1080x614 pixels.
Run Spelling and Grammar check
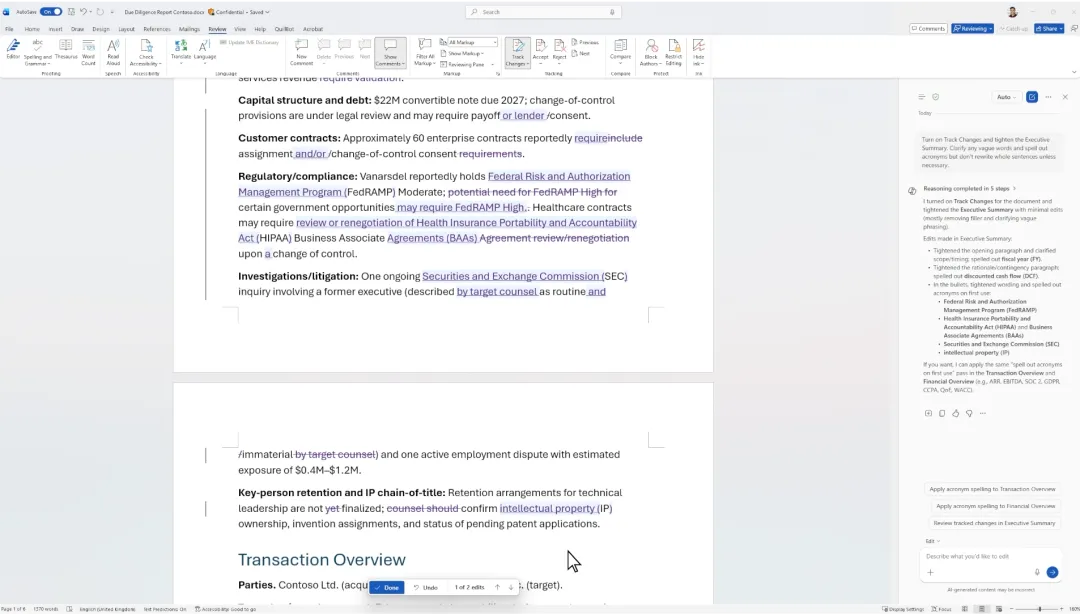coord(37,52)
